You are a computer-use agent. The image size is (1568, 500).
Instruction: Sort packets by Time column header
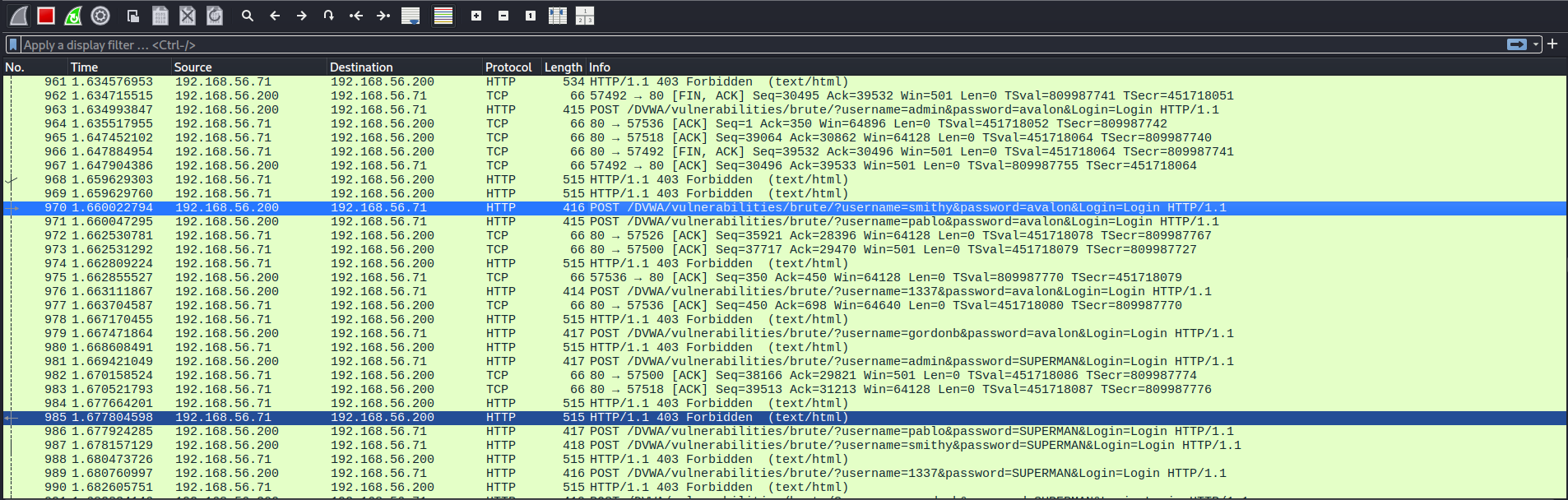click(x=84, y=67)
